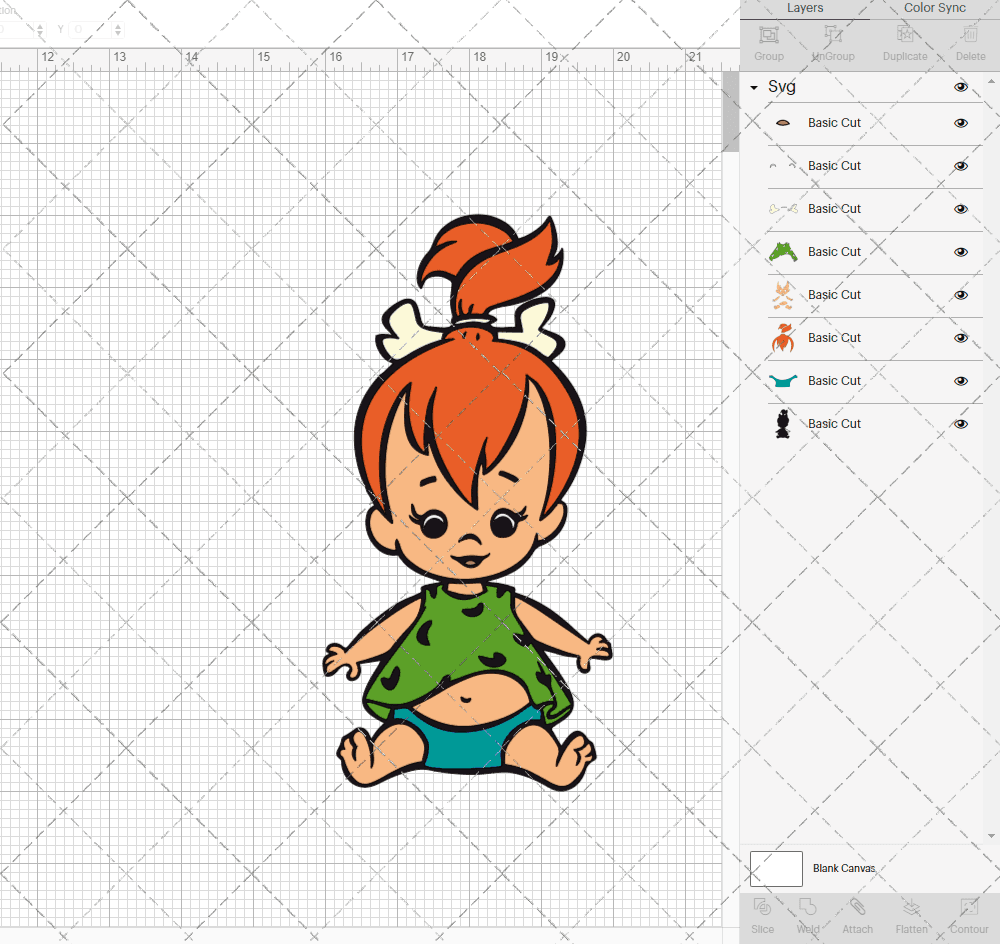Image resolution: width=1000 pixels, height=944 pixels.
Task: Click the canvas vertical scrollbar handle
Action: tap(730, 112)
